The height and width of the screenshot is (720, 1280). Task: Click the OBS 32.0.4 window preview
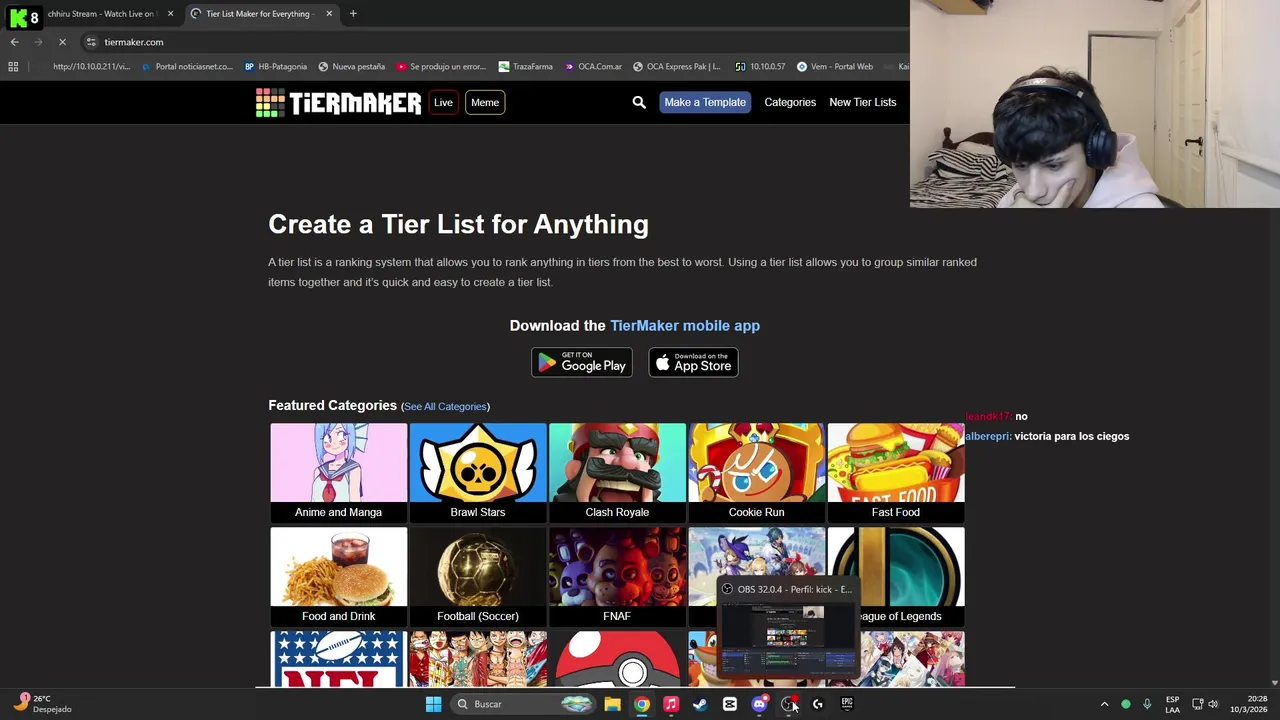(788, 630)
